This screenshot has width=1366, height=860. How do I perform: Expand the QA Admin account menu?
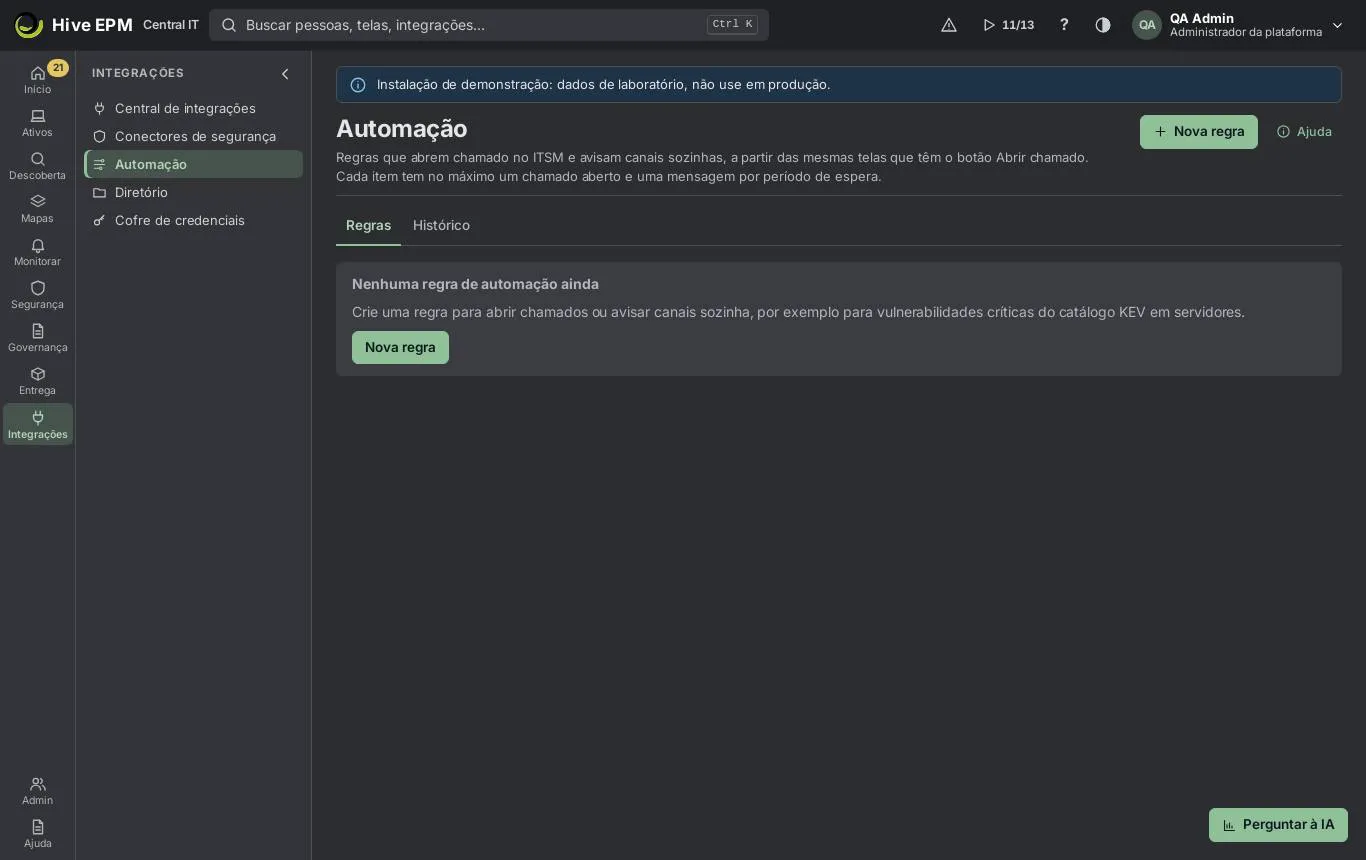[x=1238, y=25]
